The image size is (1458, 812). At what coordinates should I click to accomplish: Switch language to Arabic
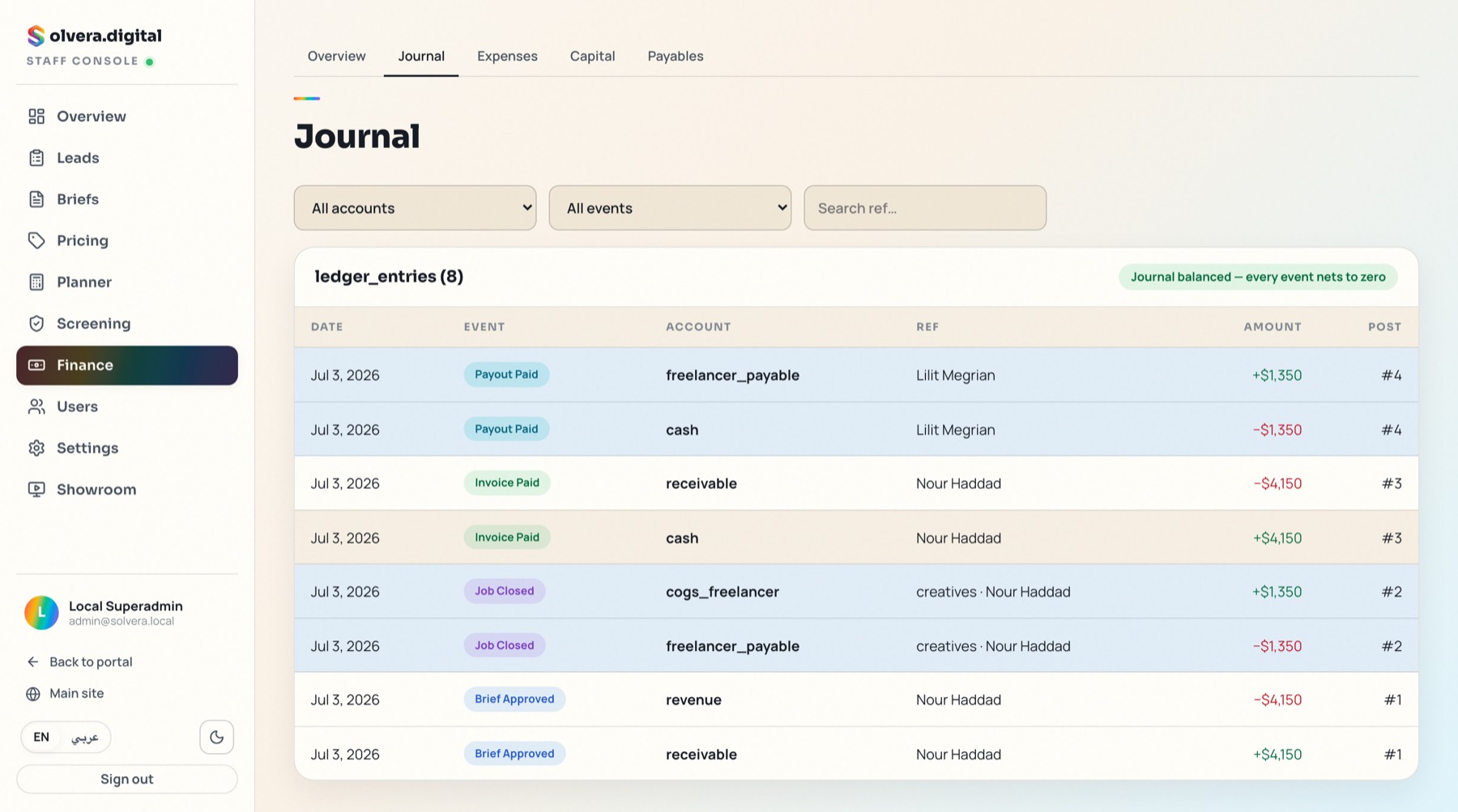85,737
